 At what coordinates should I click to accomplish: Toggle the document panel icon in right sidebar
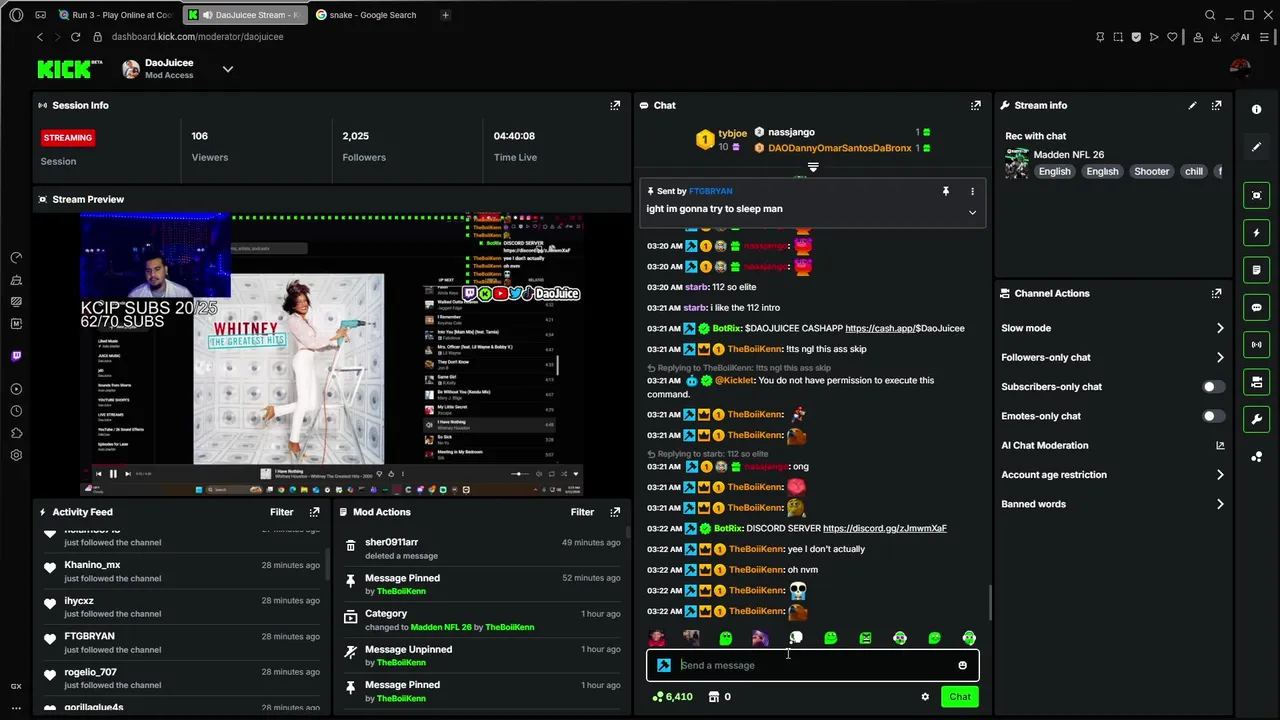click(1257, 270)
